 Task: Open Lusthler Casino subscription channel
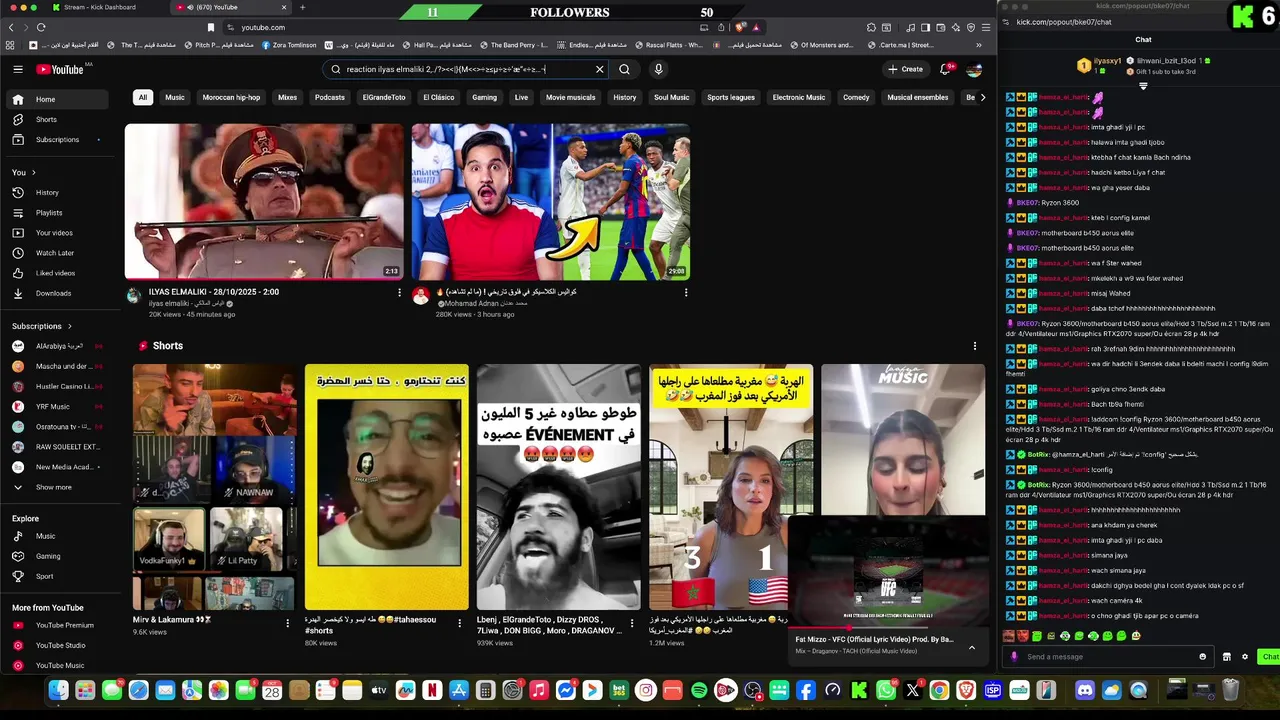[x=58, y=386]
